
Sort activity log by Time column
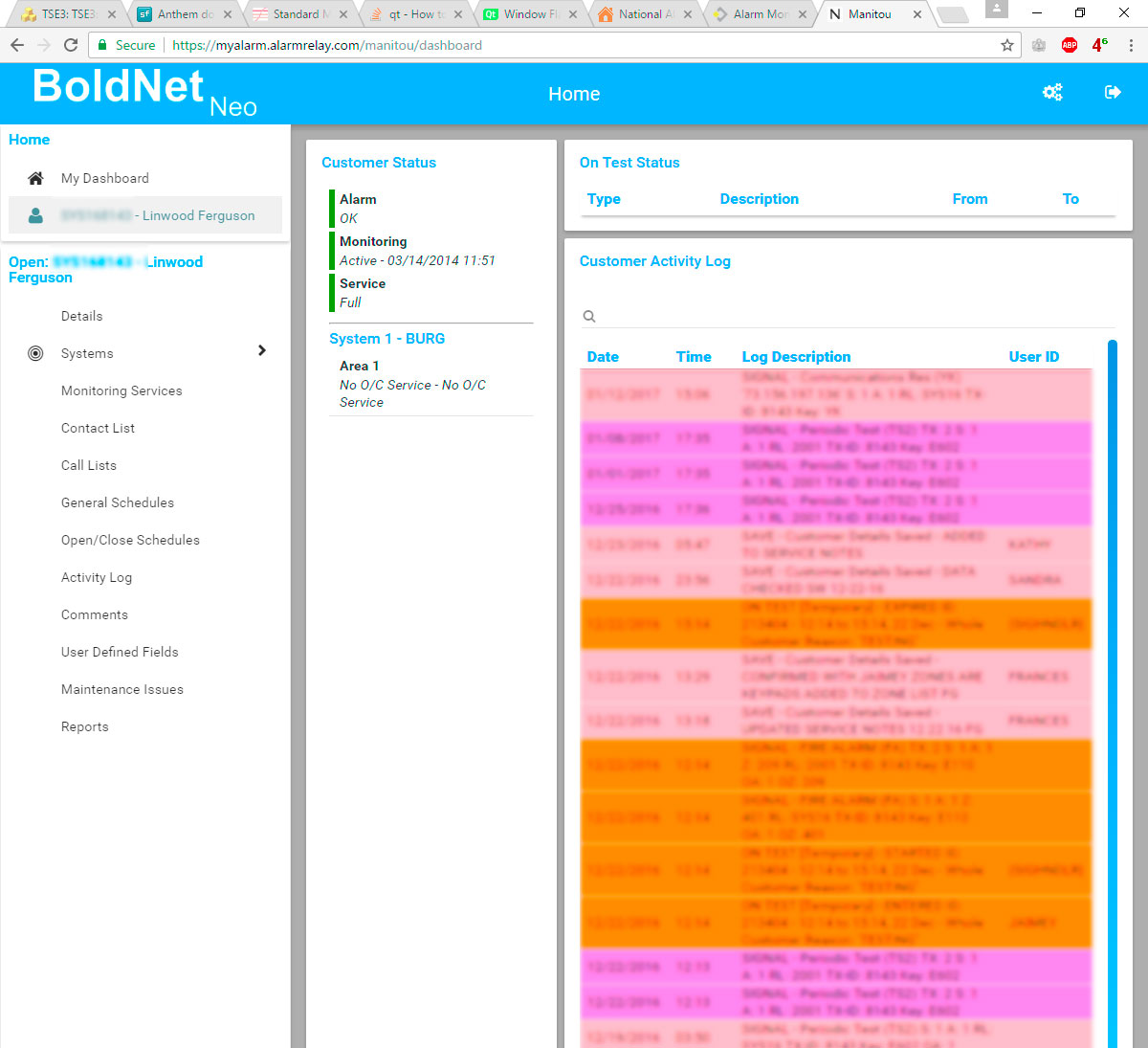pos(694,357)
